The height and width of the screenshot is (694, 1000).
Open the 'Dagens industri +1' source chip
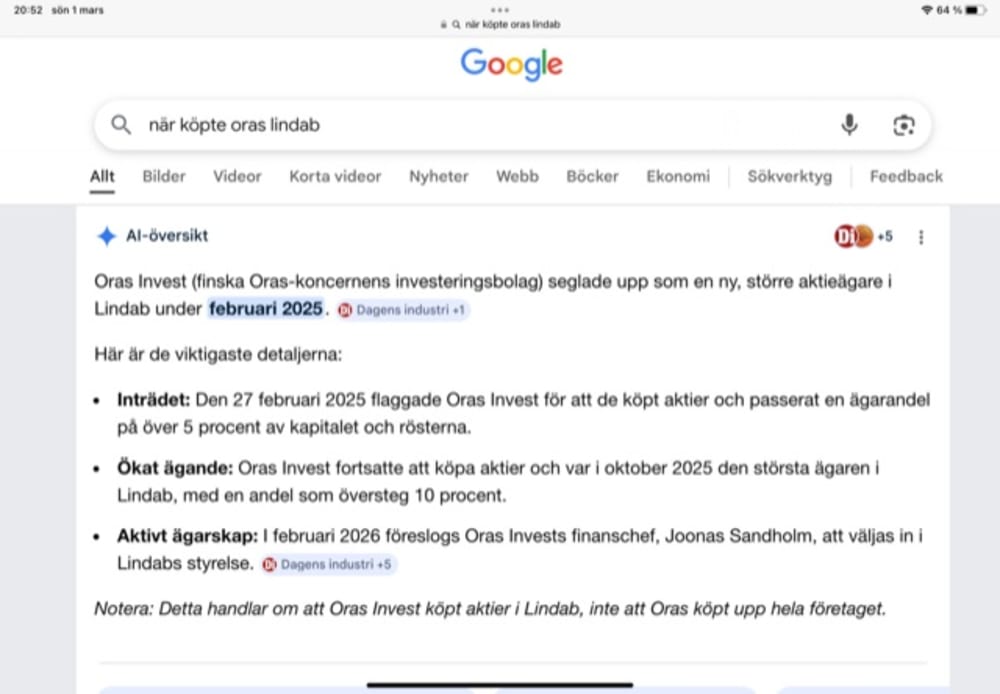click(x=404, y=310)
